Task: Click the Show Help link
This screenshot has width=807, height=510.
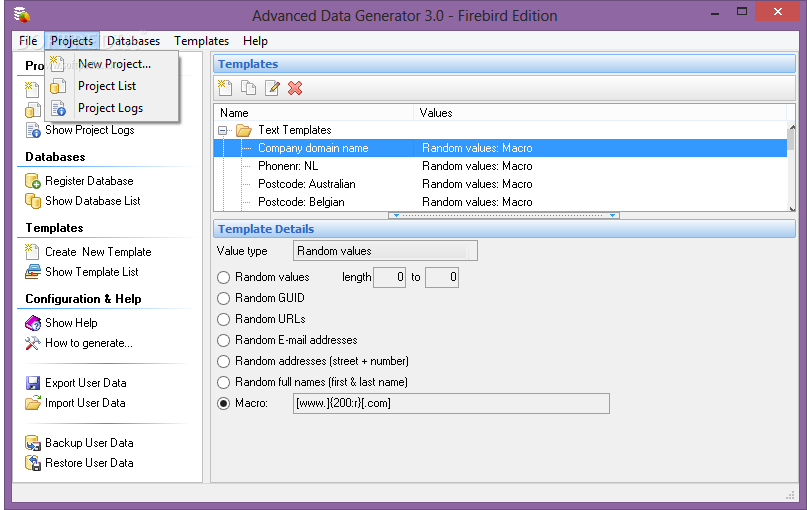Action: tap(71, 323)
